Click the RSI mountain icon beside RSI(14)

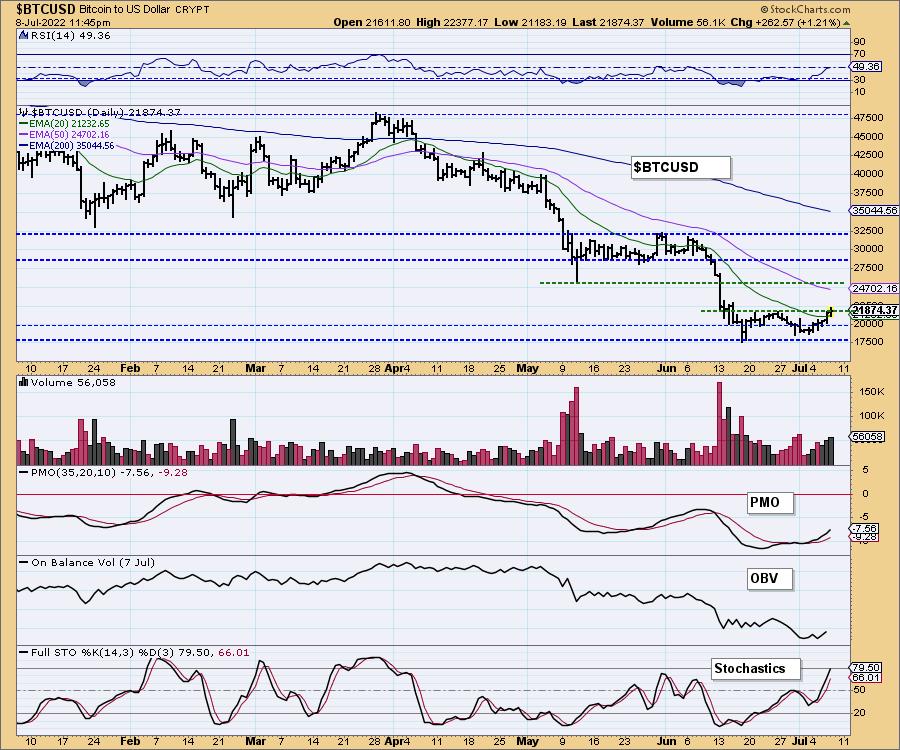(x=23, y=36)
